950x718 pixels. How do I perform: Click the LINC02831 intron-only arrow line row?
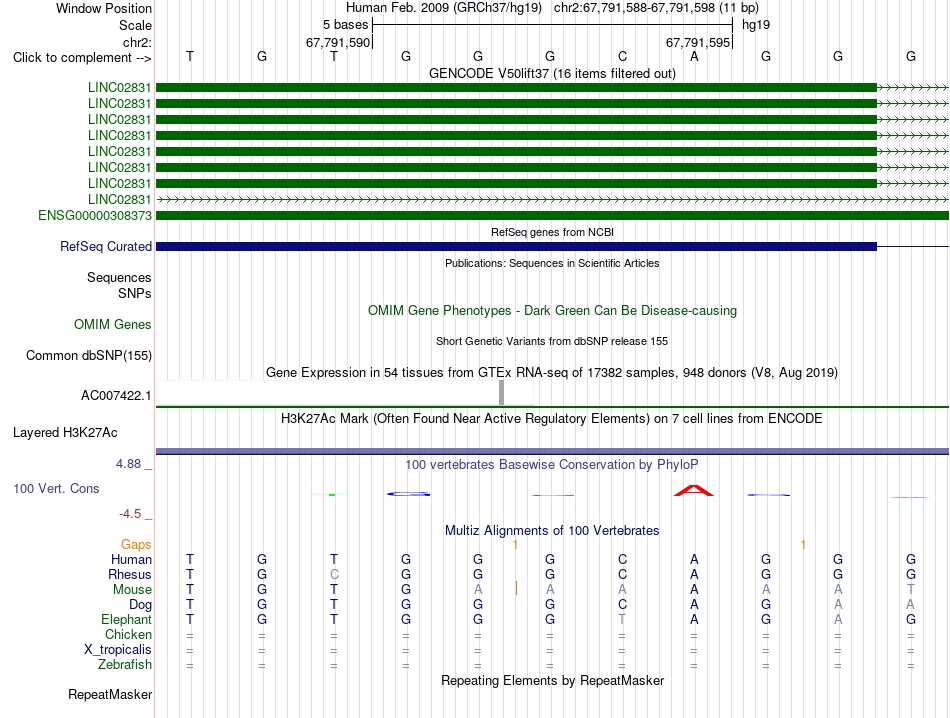pyautogui.click(x=552, y=199)
